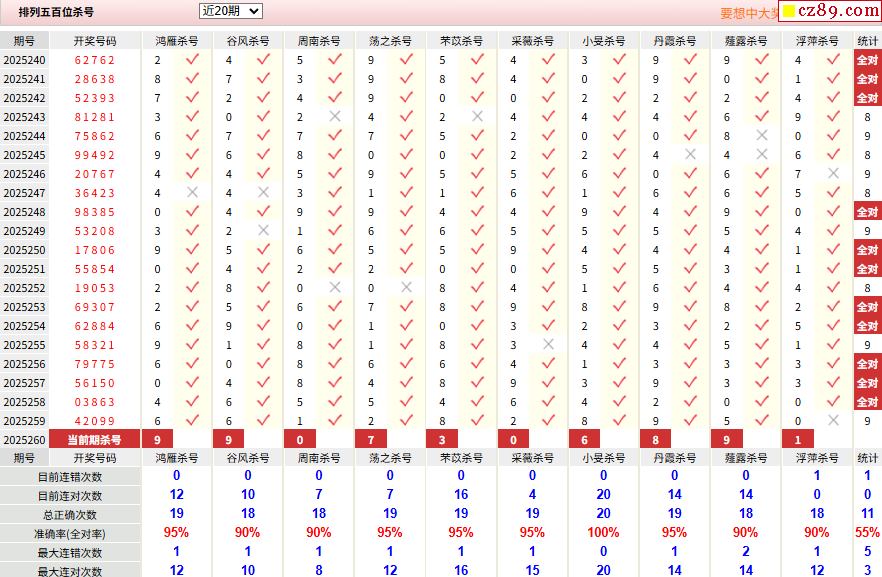Click the 100% accuracy value under 小旻杀号
This screenshot has width=882, height=577.
point(604,532)
